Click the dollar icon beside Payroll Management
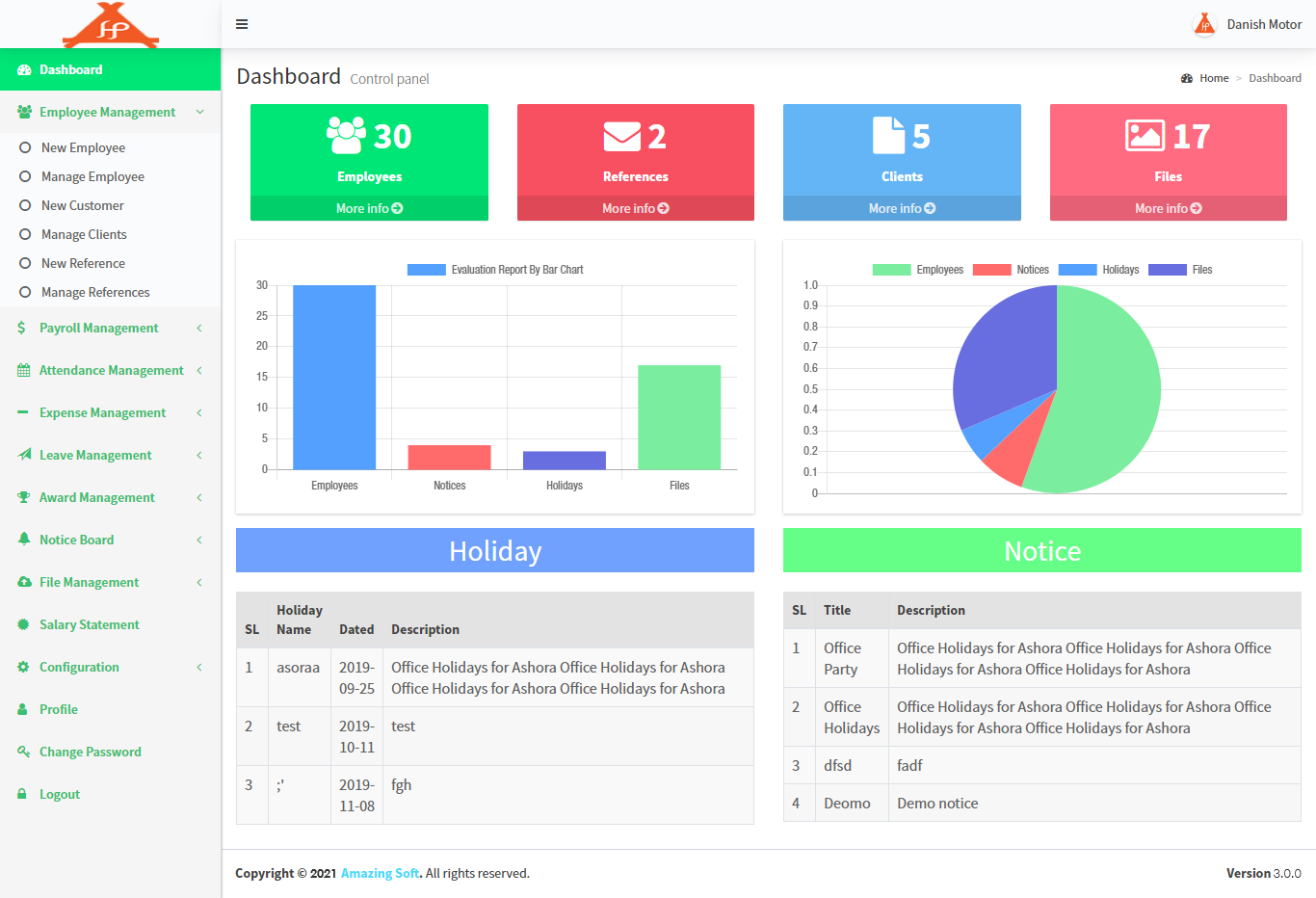This screenshot has width=1316, height=898. tap(21, 328)
